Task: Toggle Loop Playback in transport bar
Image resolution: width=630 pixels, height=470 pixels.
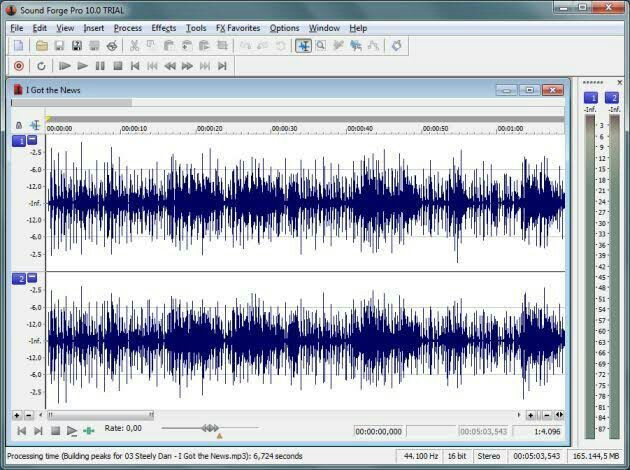Action: tap(41, 66)
